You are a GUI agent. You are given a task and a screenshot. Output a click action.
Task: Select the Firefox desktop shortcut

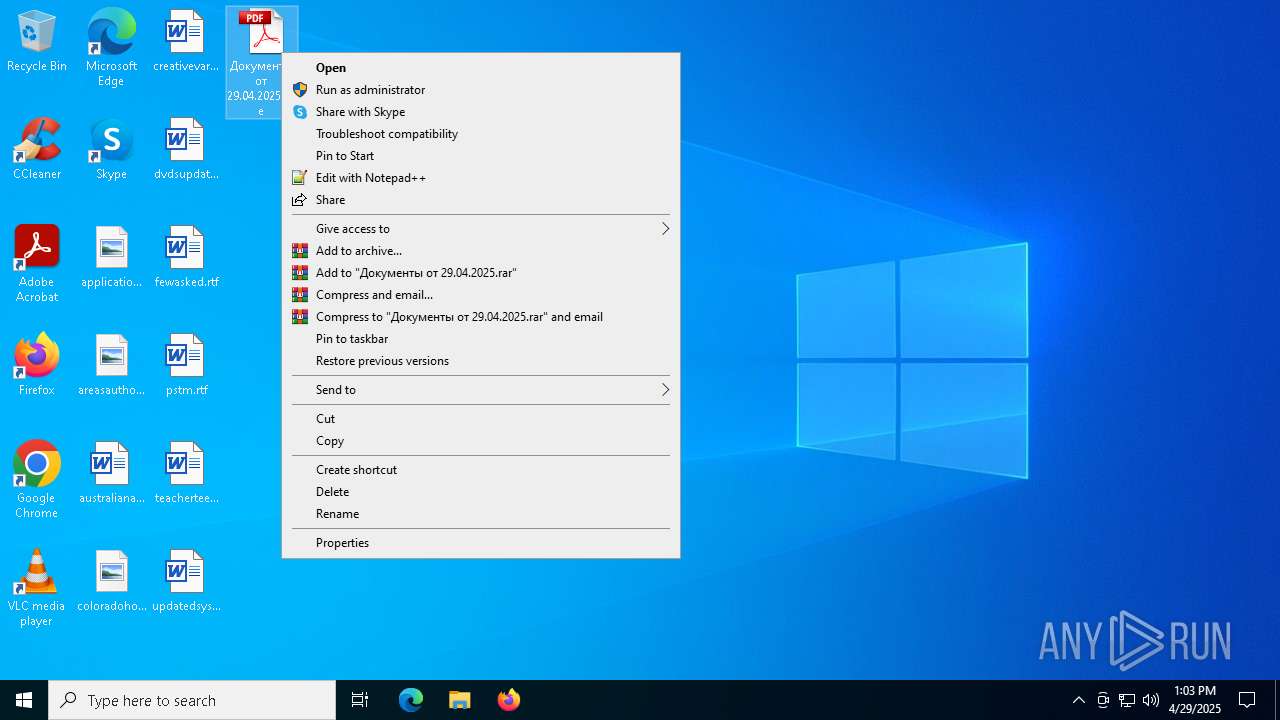pos(37,366)
